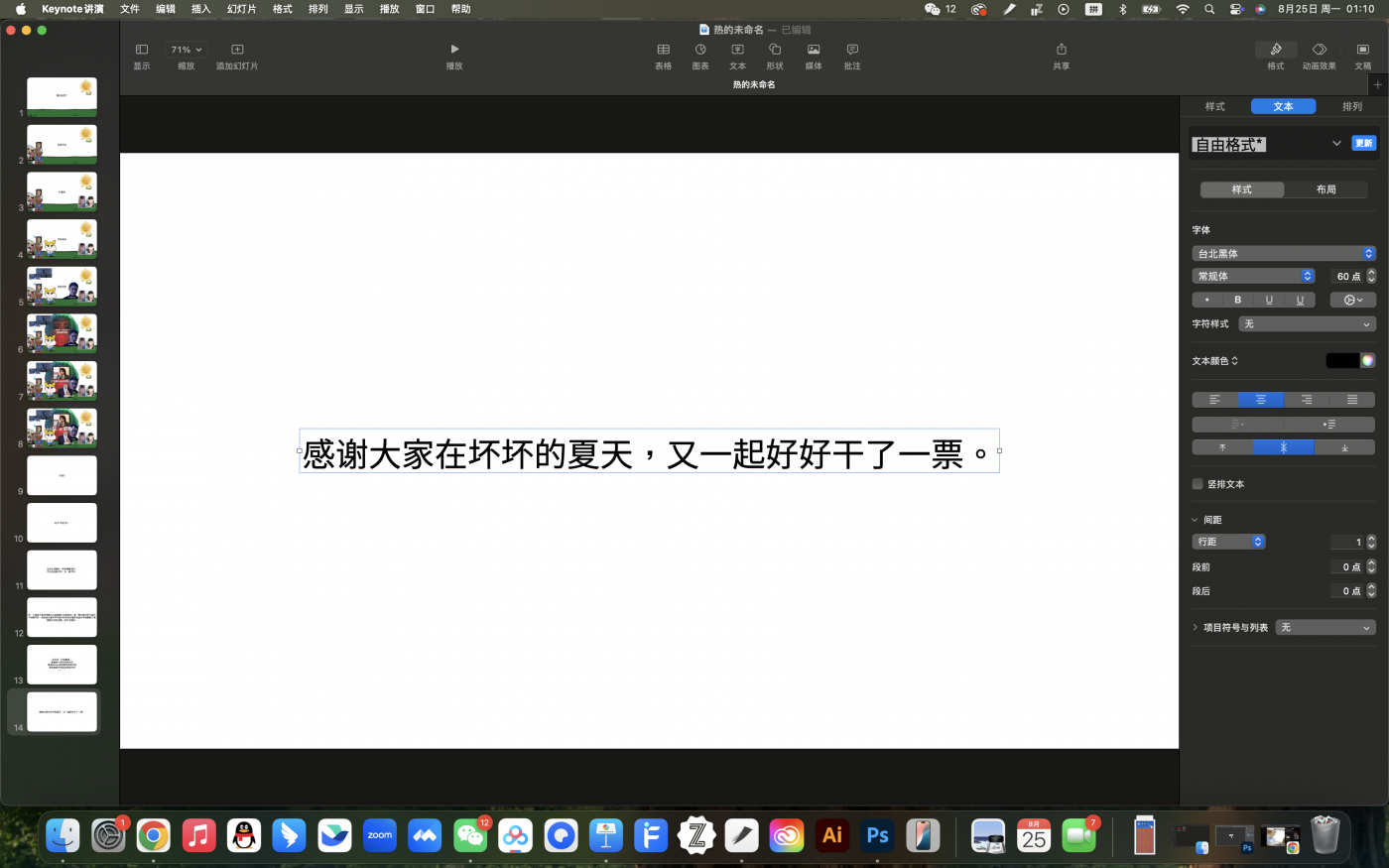
Task: Switch to the 排列 inspector tab
Action: pos(1351,106)
